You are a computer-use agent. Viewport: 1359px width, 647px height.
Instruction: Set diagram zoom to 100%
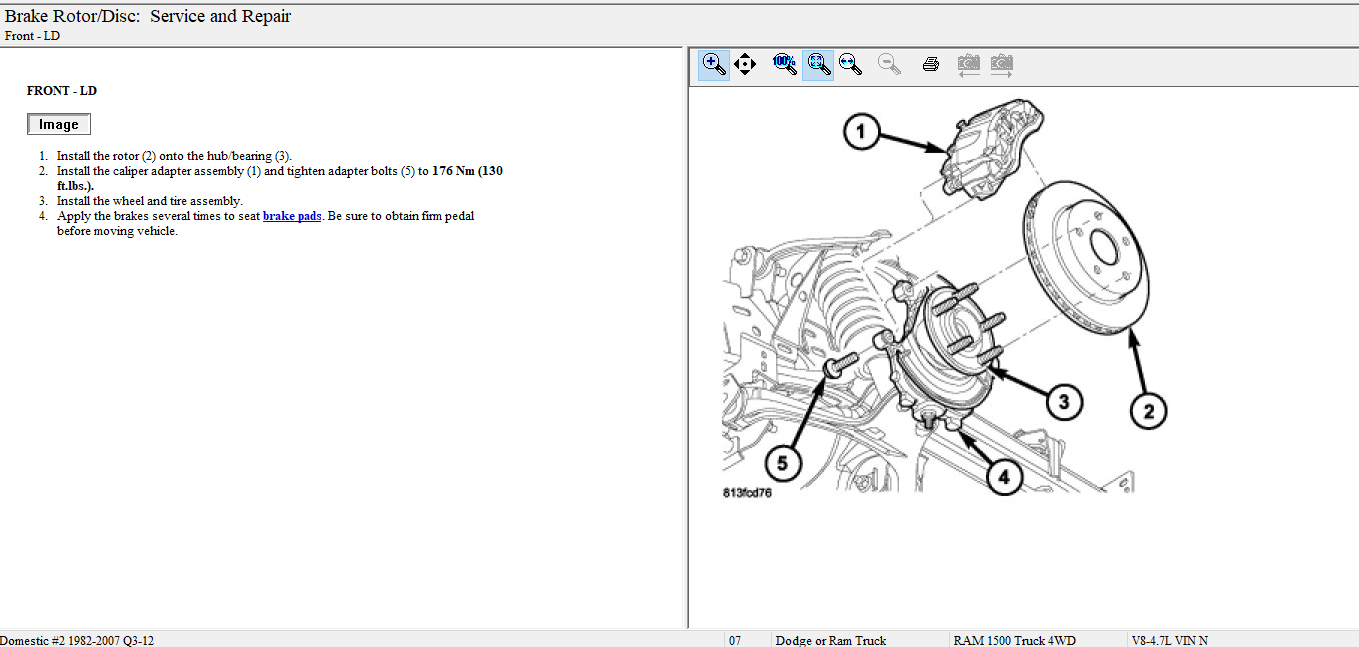pos(785,65)
